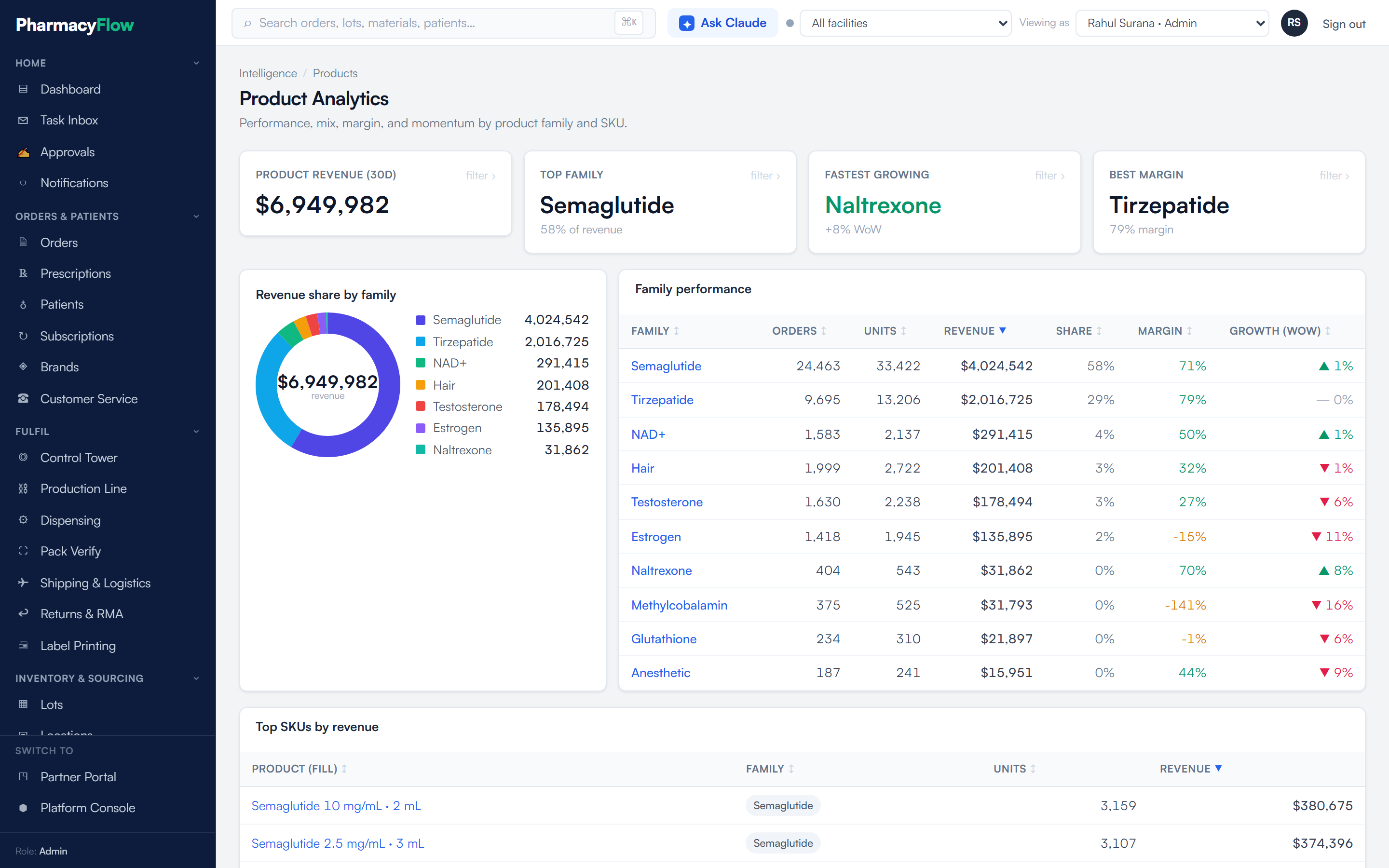The width and height of the screenshot is (1389, 868).
Task: Click the Hair legend color swatch
Action: [420, 385]
